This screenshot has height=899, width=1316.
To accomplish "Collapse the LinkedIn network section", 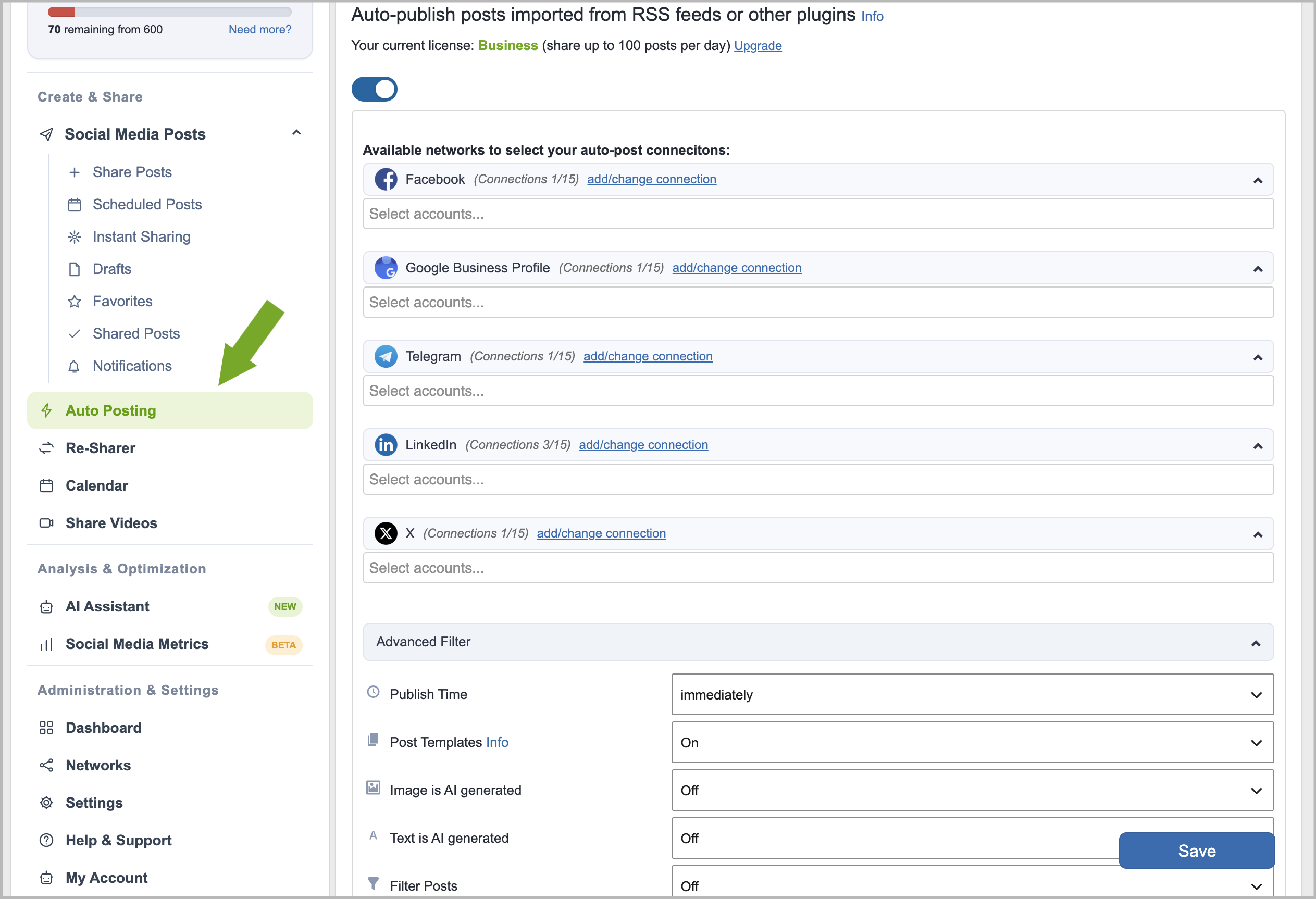I will (x=1258, y=446).
